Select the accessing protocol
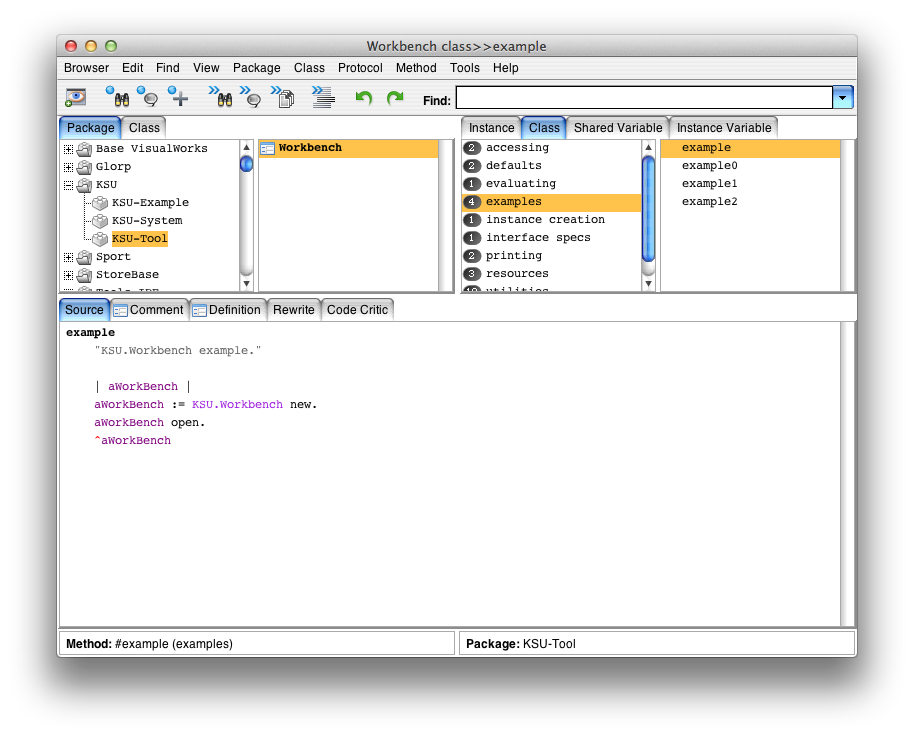This screenshot has height=736, width=914. 551,147
